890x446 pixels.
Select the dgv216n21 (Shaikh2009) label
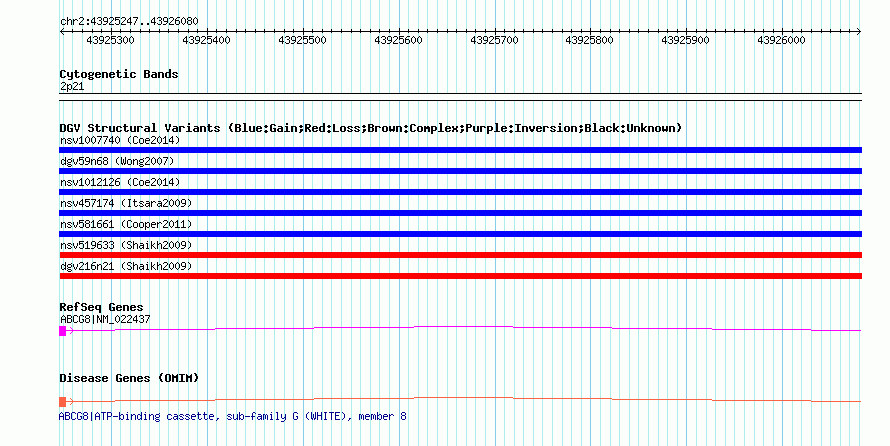(126, 266)
